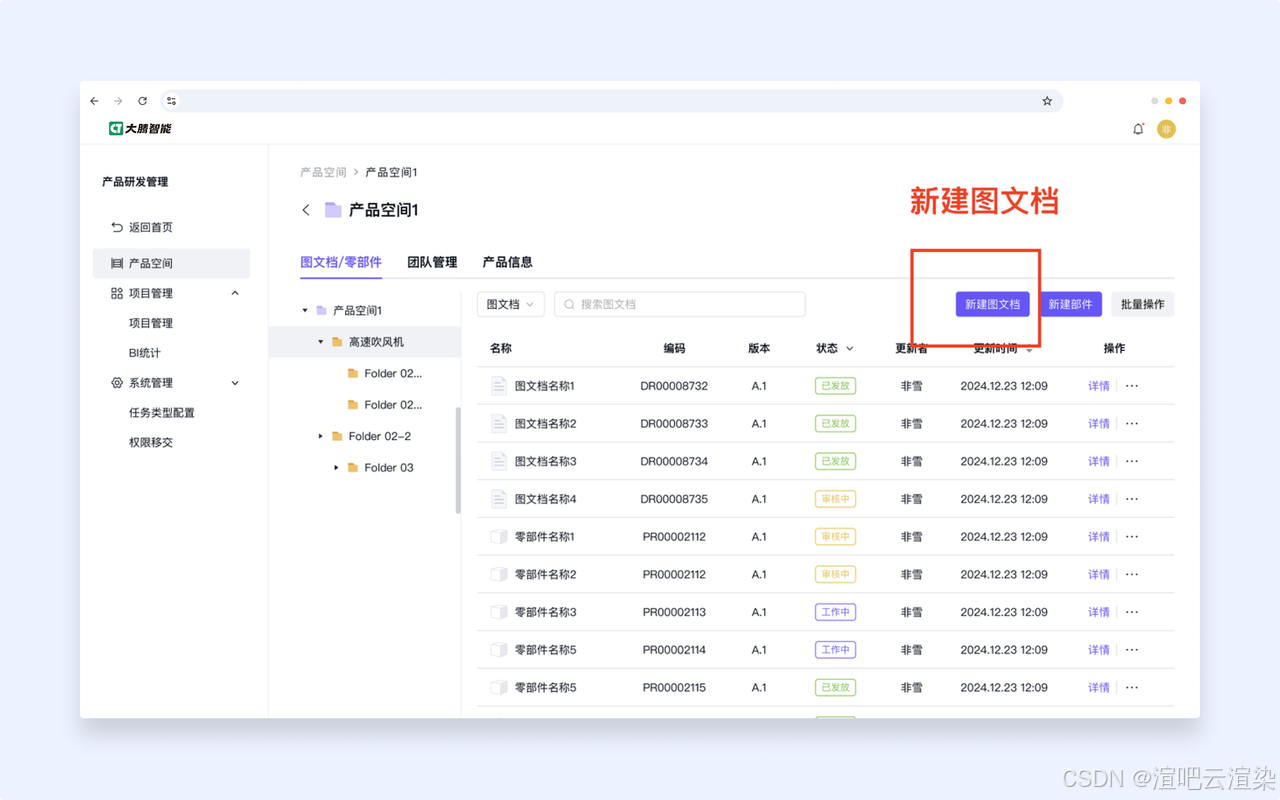The width and height of the screenshot is (1280, 800).
Task: Open more options for 零部件名称1
Action: (x=1132, y=537)
